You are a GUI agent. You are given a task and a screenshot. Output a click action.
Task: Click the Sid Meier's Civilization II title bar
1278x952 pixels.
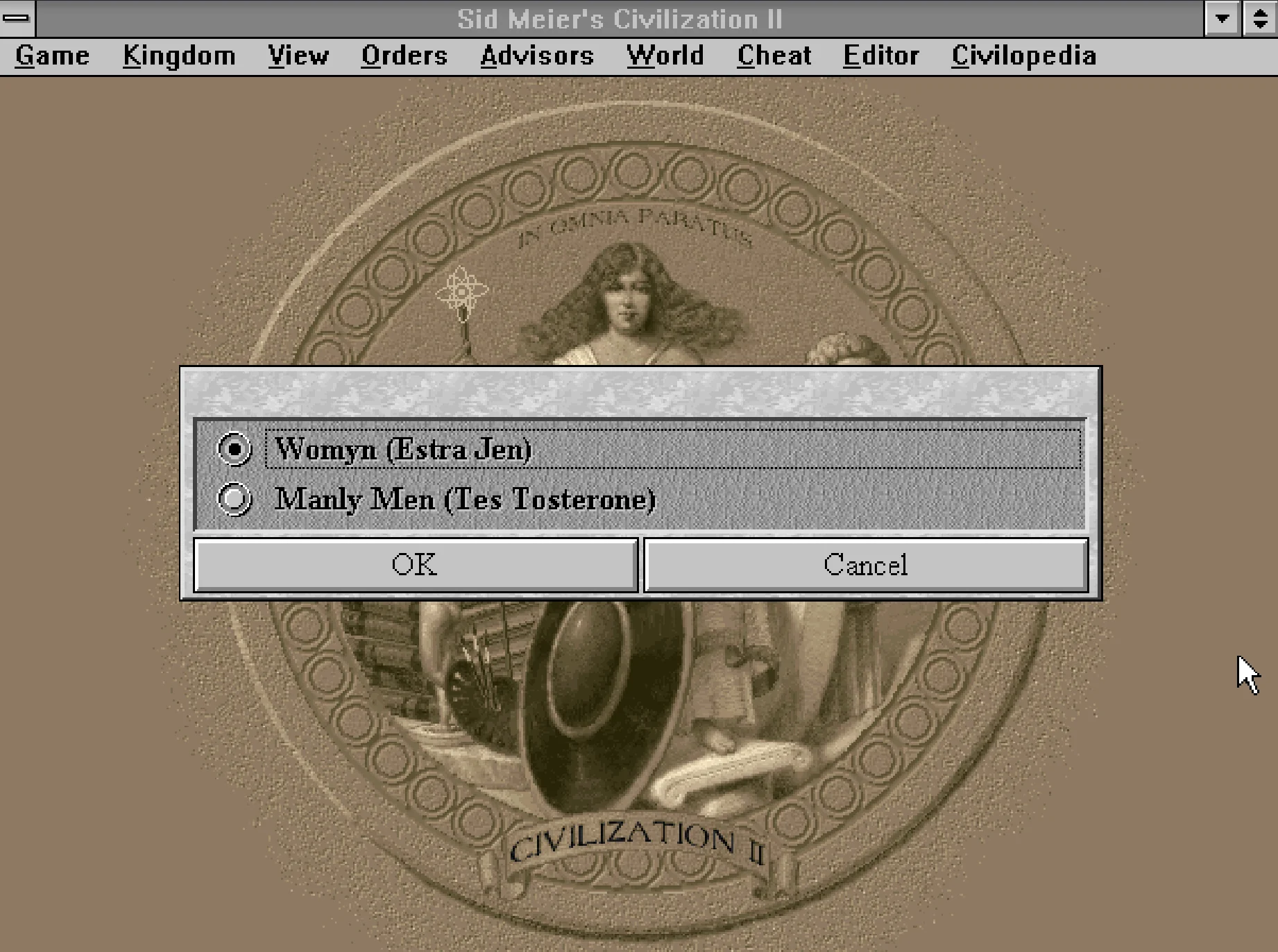620,19
